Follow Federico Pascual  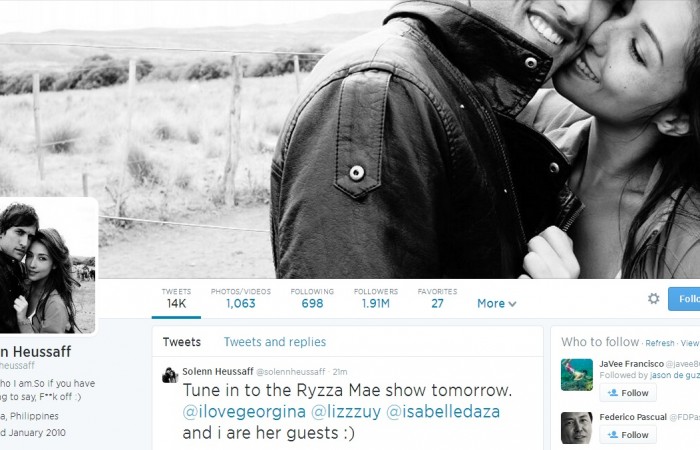(628, 435)
